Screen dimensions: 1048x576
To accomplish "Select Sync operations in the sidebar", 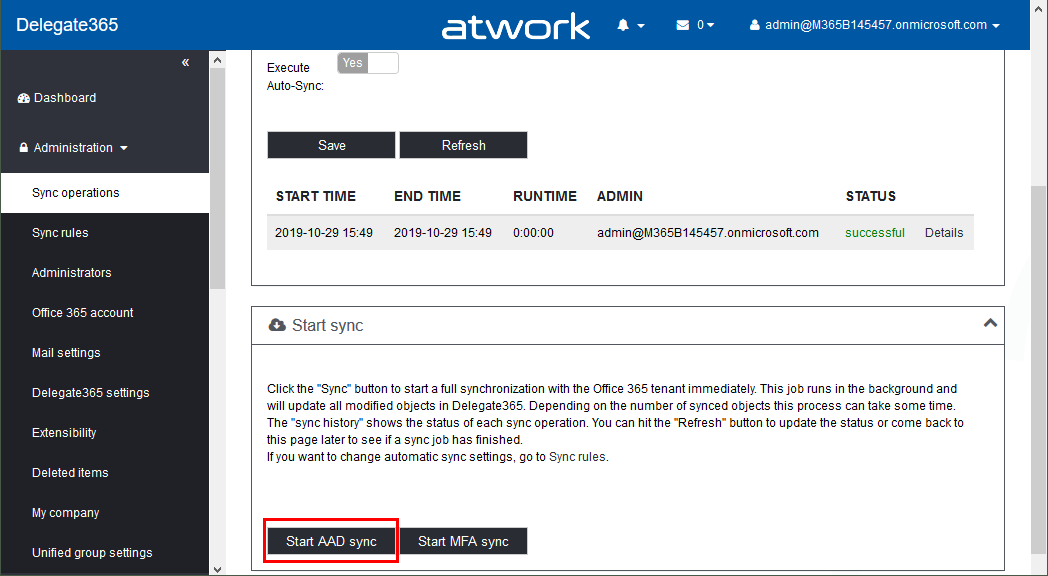I will click(105, 193).
